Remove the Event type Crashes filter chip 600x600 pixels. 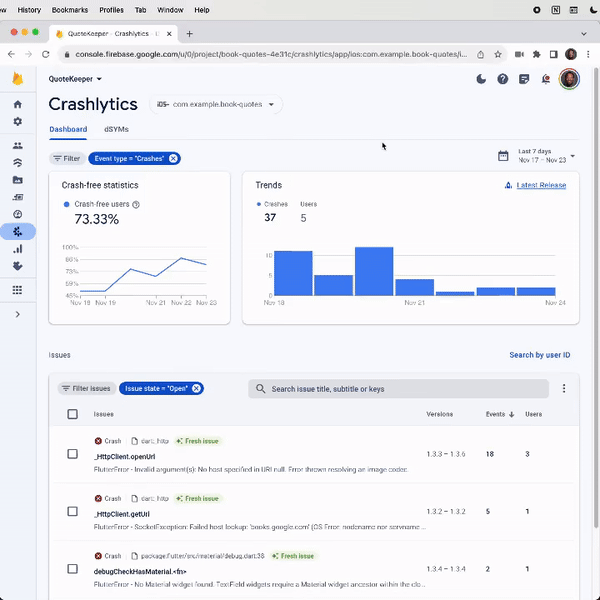[x=173, y=158]
